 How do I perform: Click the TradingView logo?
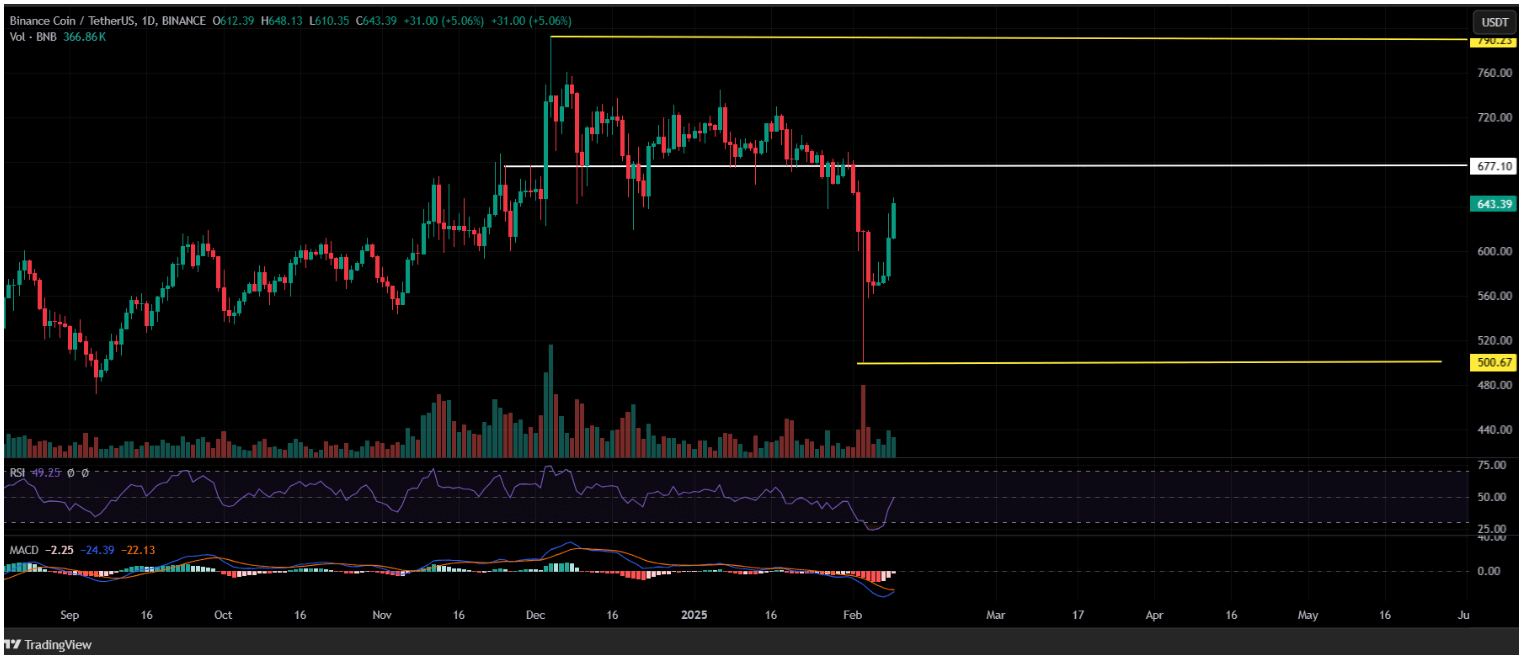49,645
